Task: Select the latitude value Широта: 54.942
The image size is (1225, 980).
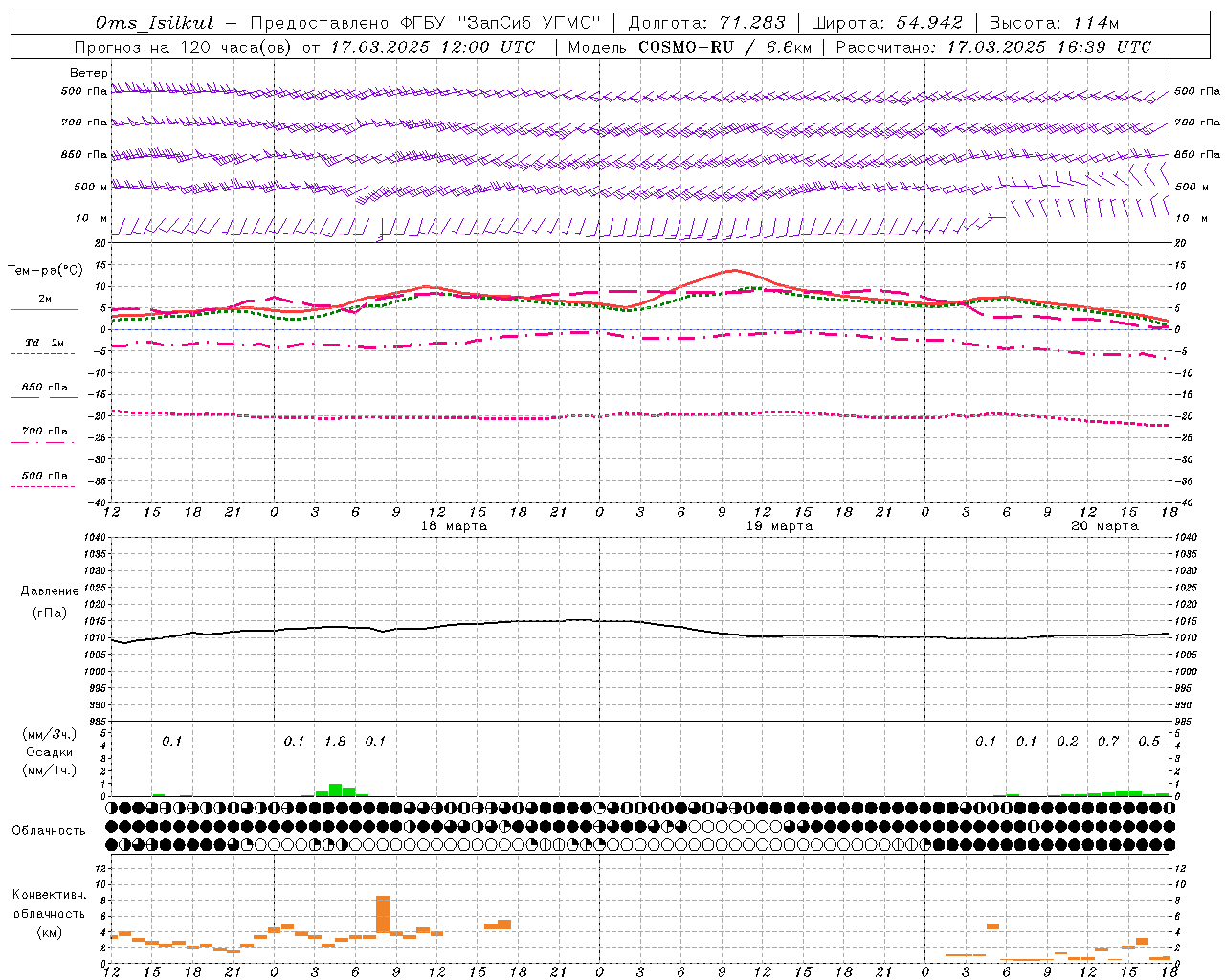Action: (887, 23)
